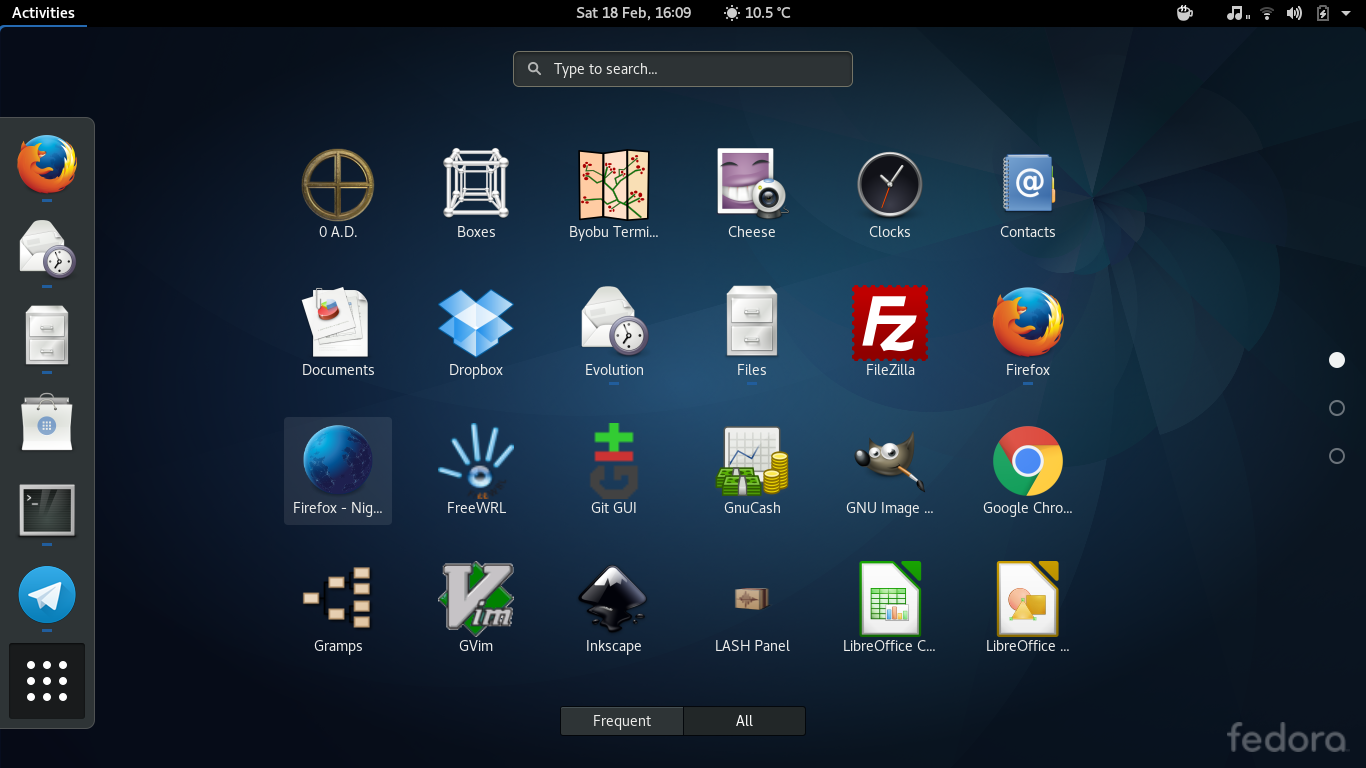Go to third app page indicator
Screen dimensions: 1366x768
click(1337, 456)
